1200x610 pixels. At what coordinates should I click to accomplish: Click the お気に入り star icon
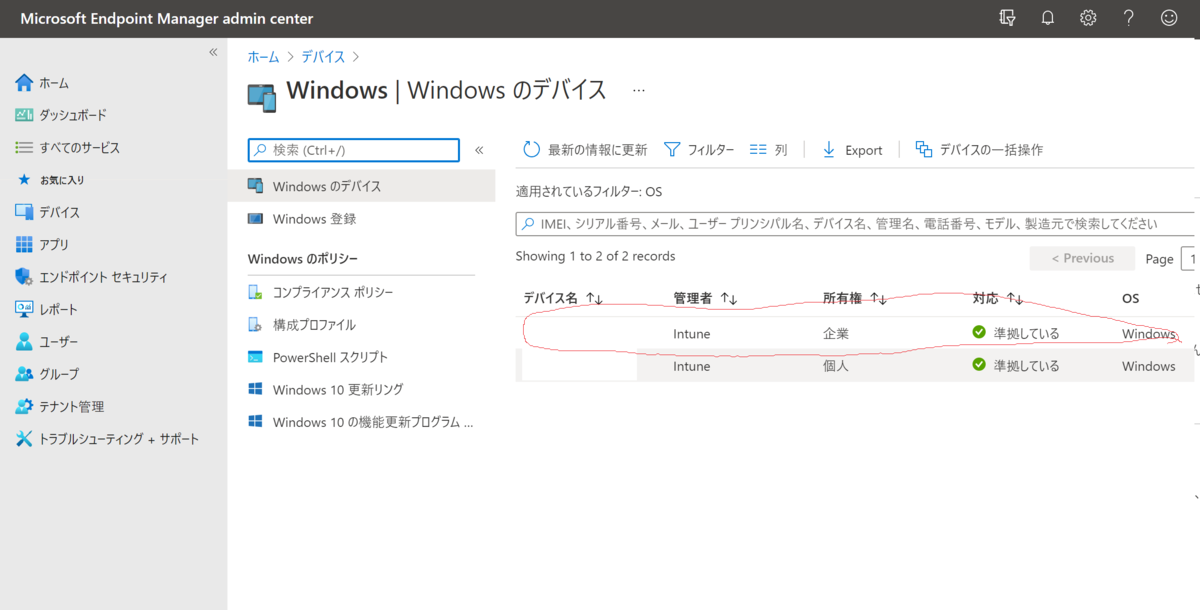point(25,180)
